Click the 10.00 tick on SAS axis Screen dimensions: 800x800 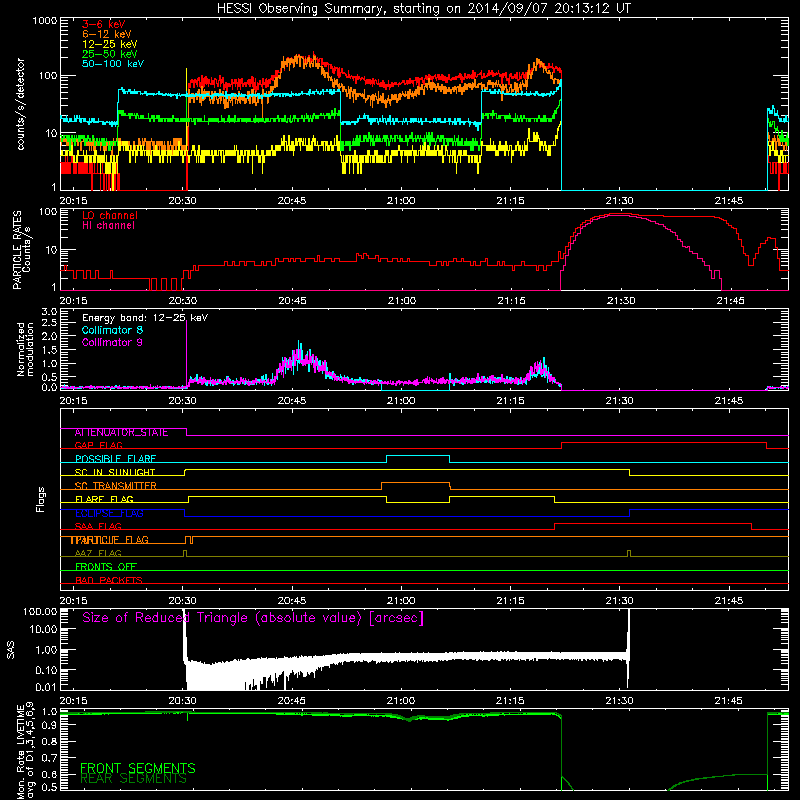43,629
